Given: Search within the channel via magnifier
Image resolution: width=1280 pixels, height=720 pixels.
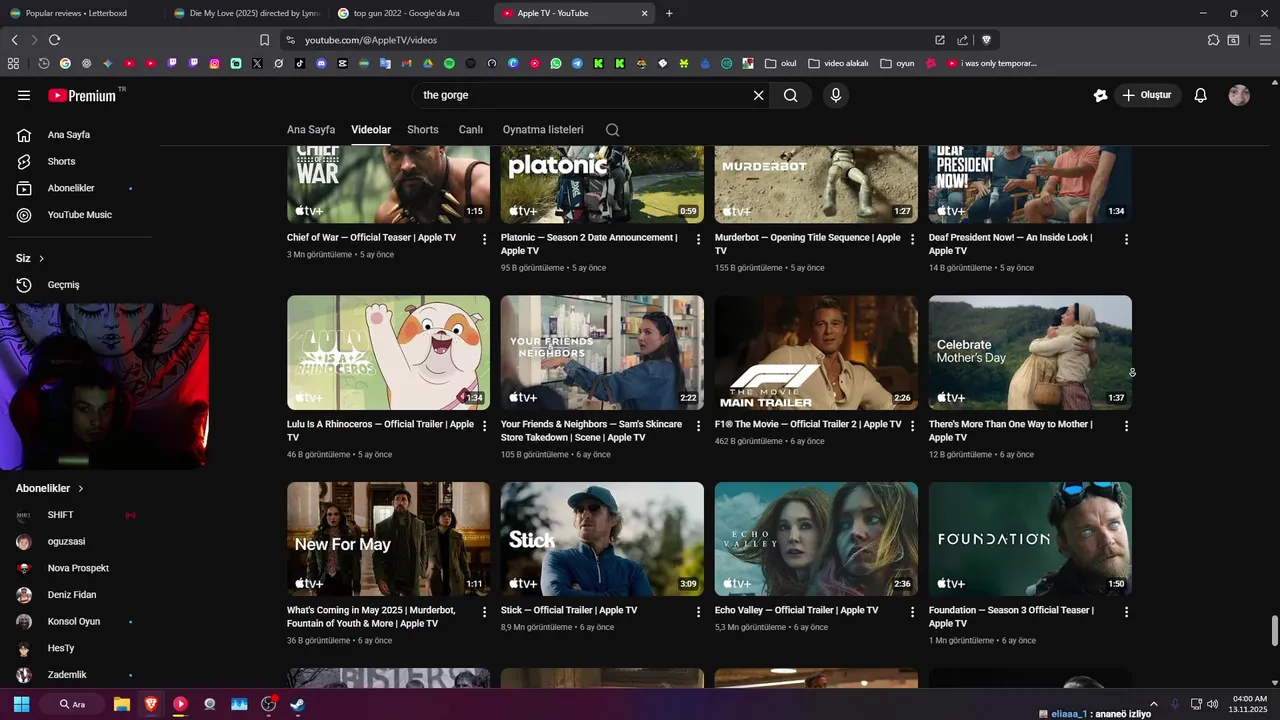Looking at the screenshot, I should coord(613,130).
